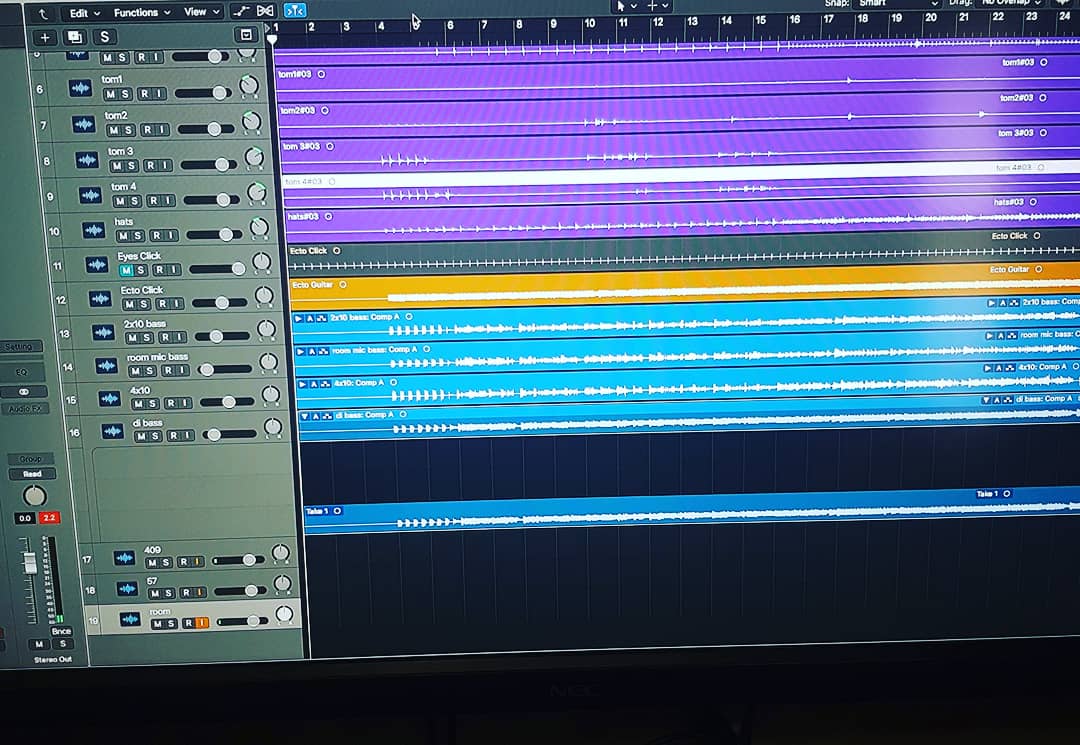Screen dimensions: 1080x745
Task: Toggle input monitoring on the room track
Action: pos(202,623)
